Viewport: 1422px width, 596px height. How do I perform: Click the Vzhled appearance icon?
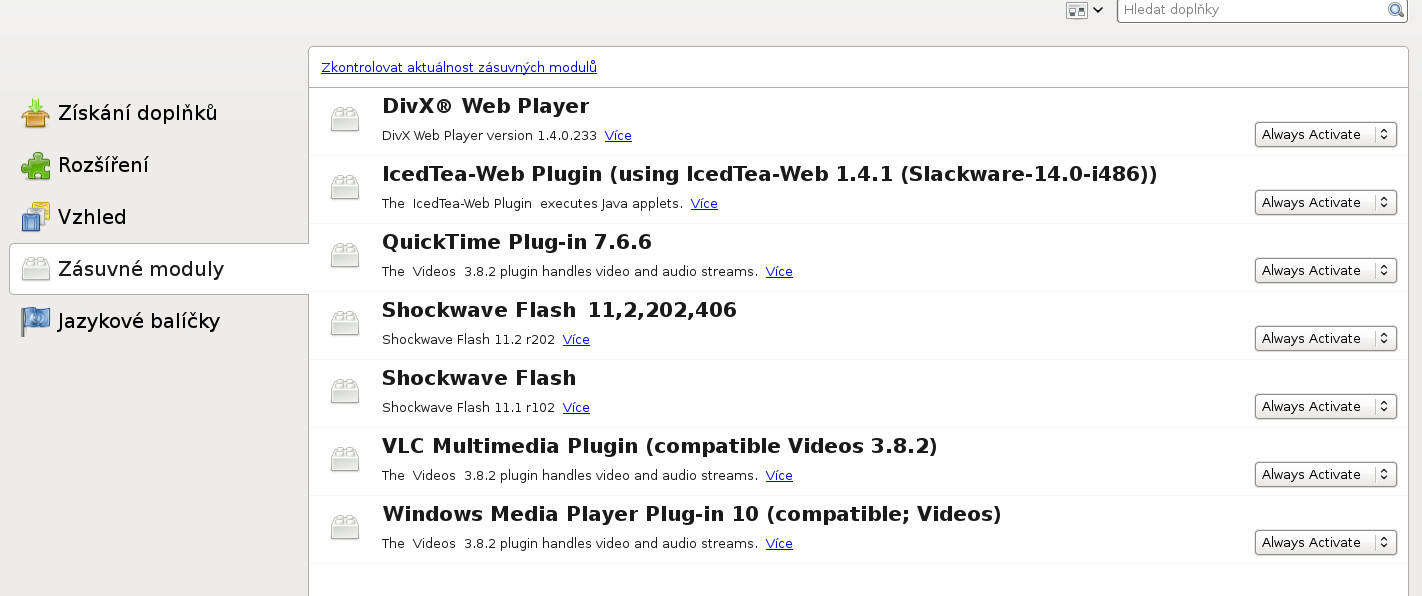click(x=36, y=217)
